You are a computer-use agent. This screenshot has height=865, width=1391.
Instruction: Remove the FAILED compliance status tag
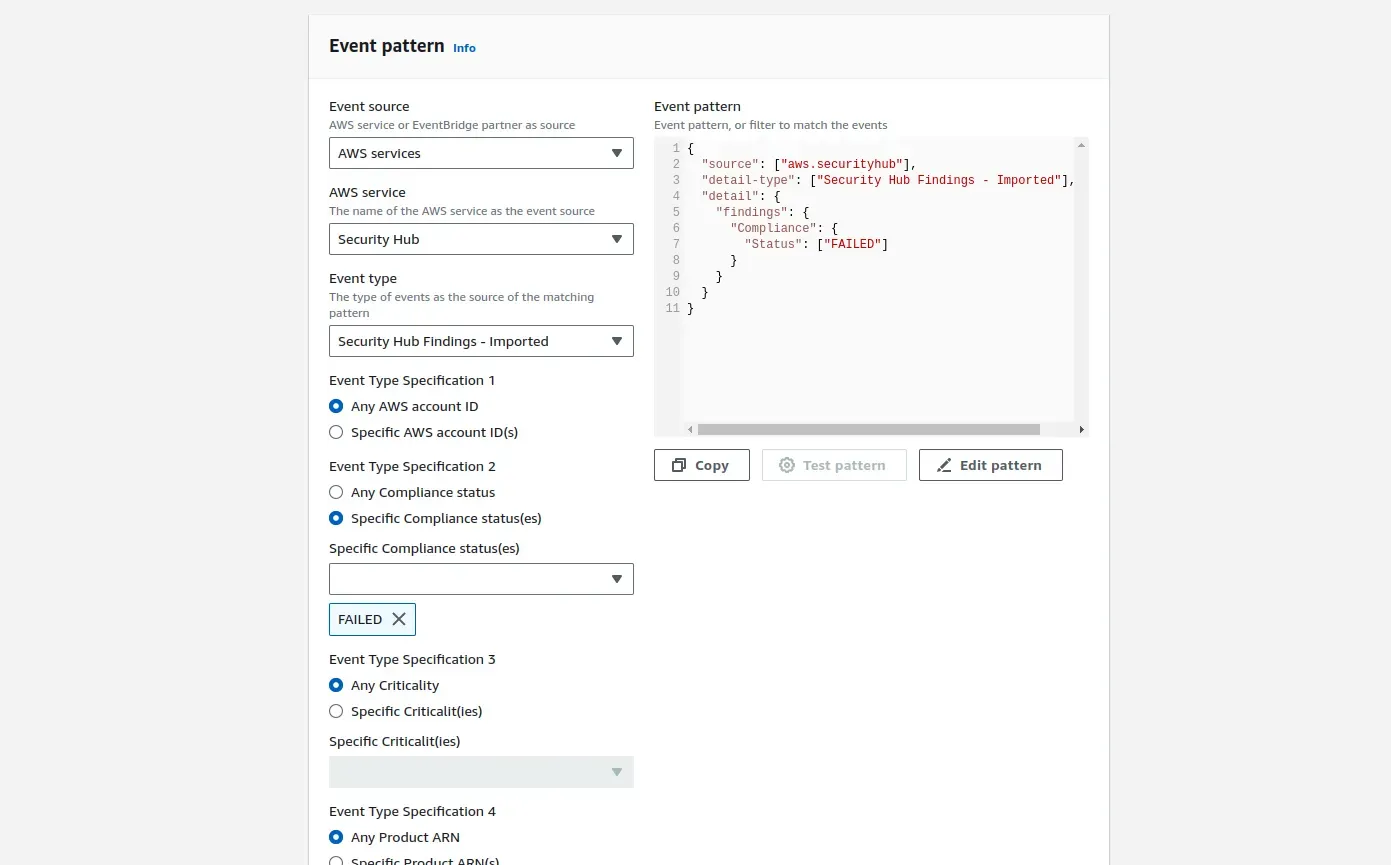[x=399, y=619]
